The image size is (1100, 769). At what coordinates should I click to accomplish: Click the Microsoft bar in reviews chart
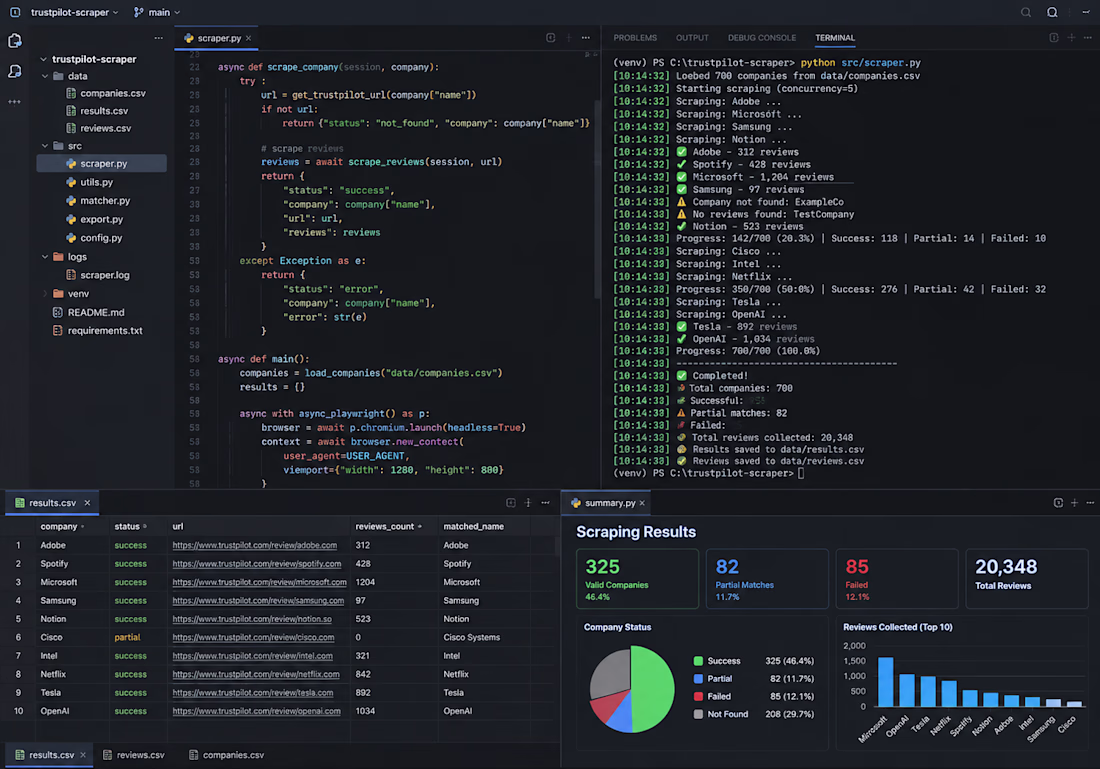coord(885,681)
